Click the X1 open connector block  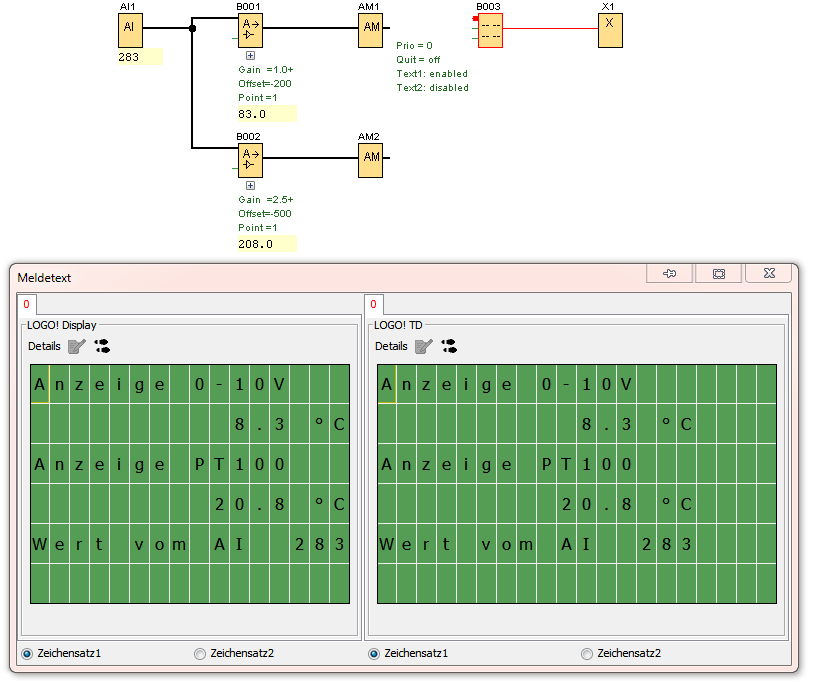(x=611, y=30)
